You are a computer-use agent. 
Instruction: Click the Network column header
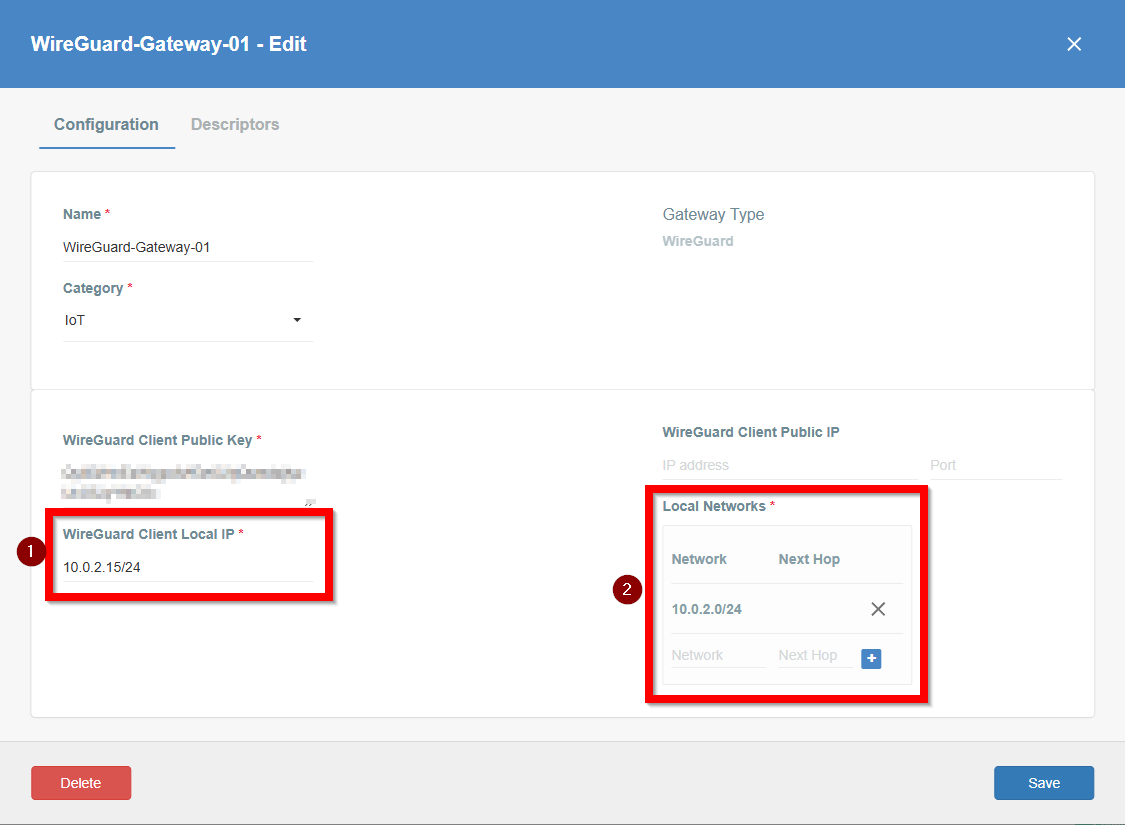[699, 560]
